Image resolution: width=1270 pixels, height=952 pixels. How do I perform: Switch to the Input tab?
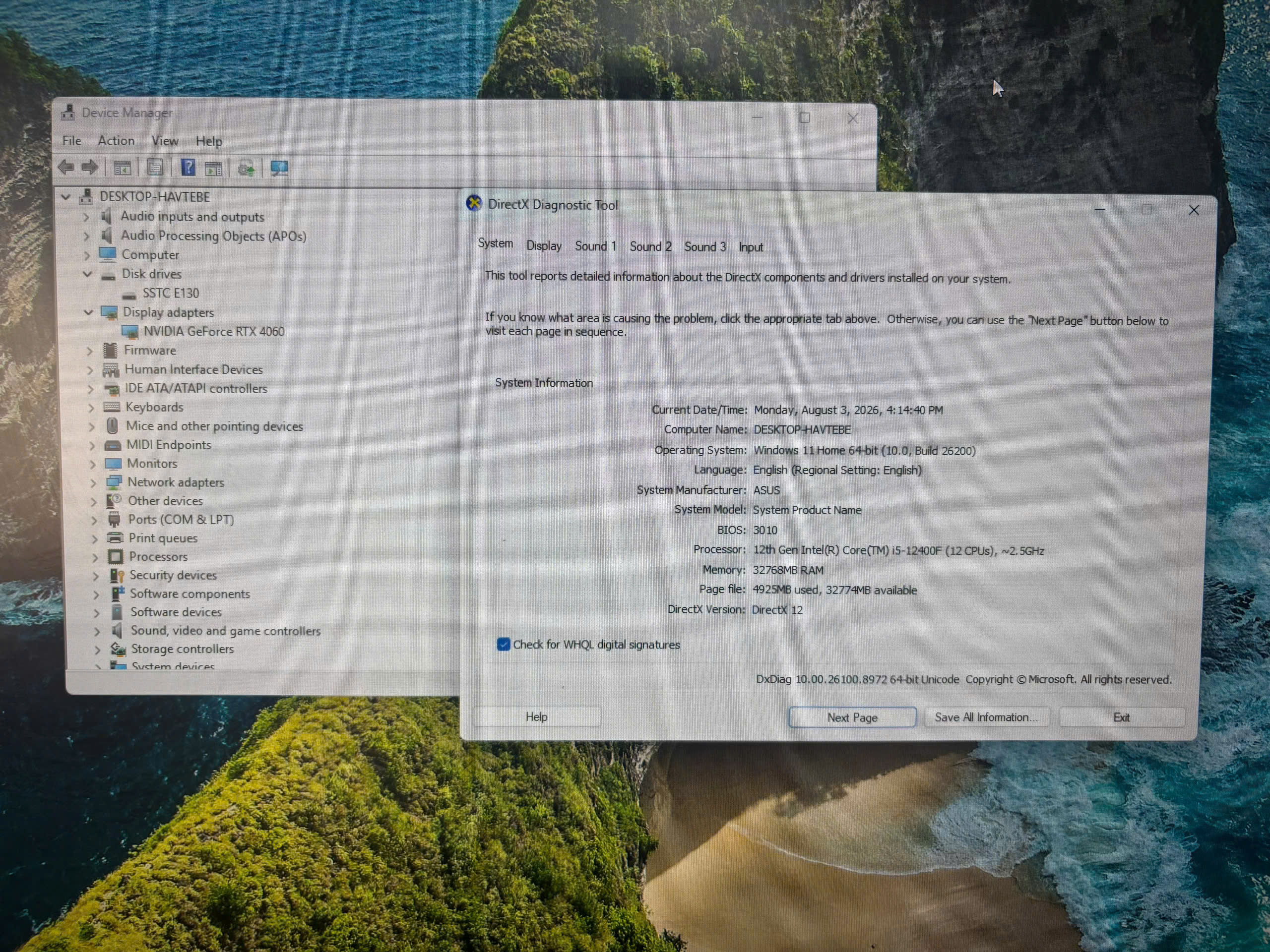tap(751, 247)
